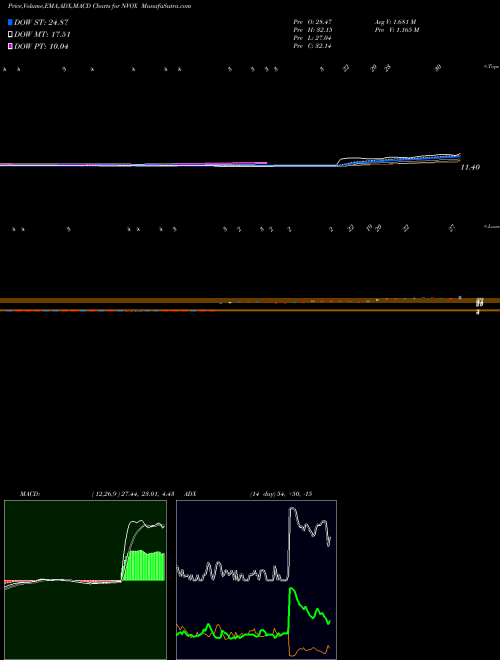Screen dimensions: 500x660
Task: Click the 'Pre H: 32.15' high value
Action: click(x=313, y=30)
